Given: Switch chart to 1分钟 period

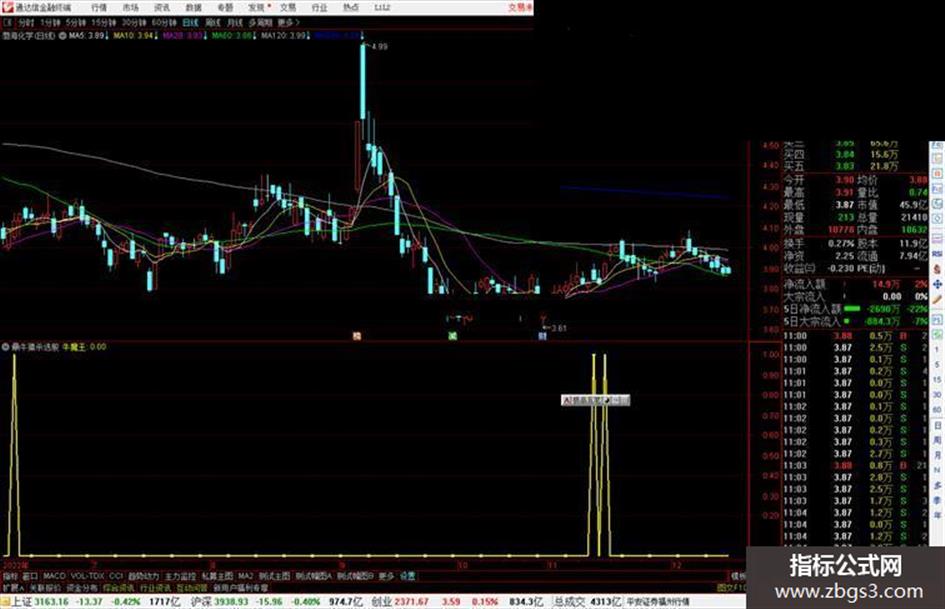Looking at the screenshot, I should point(50,22).
